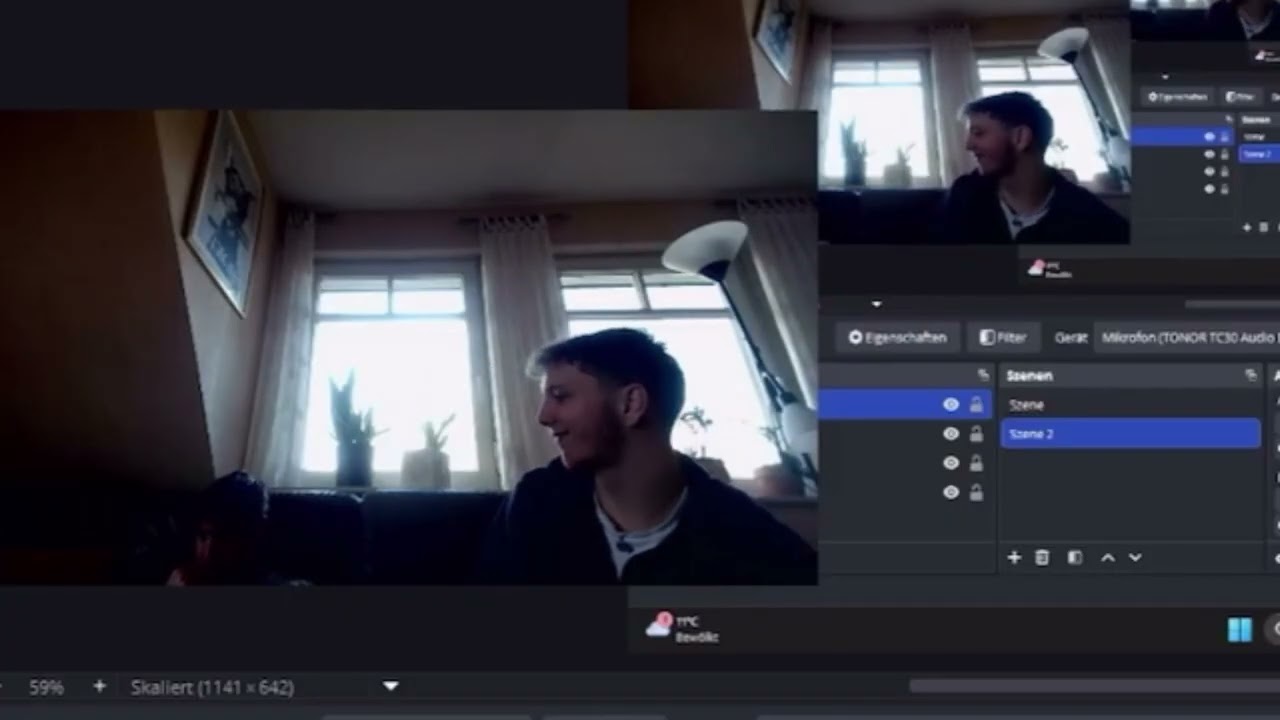This screenshot has height=720, width=1280.
Task: Click the 59% zoom level value
Action: point(46,687)
